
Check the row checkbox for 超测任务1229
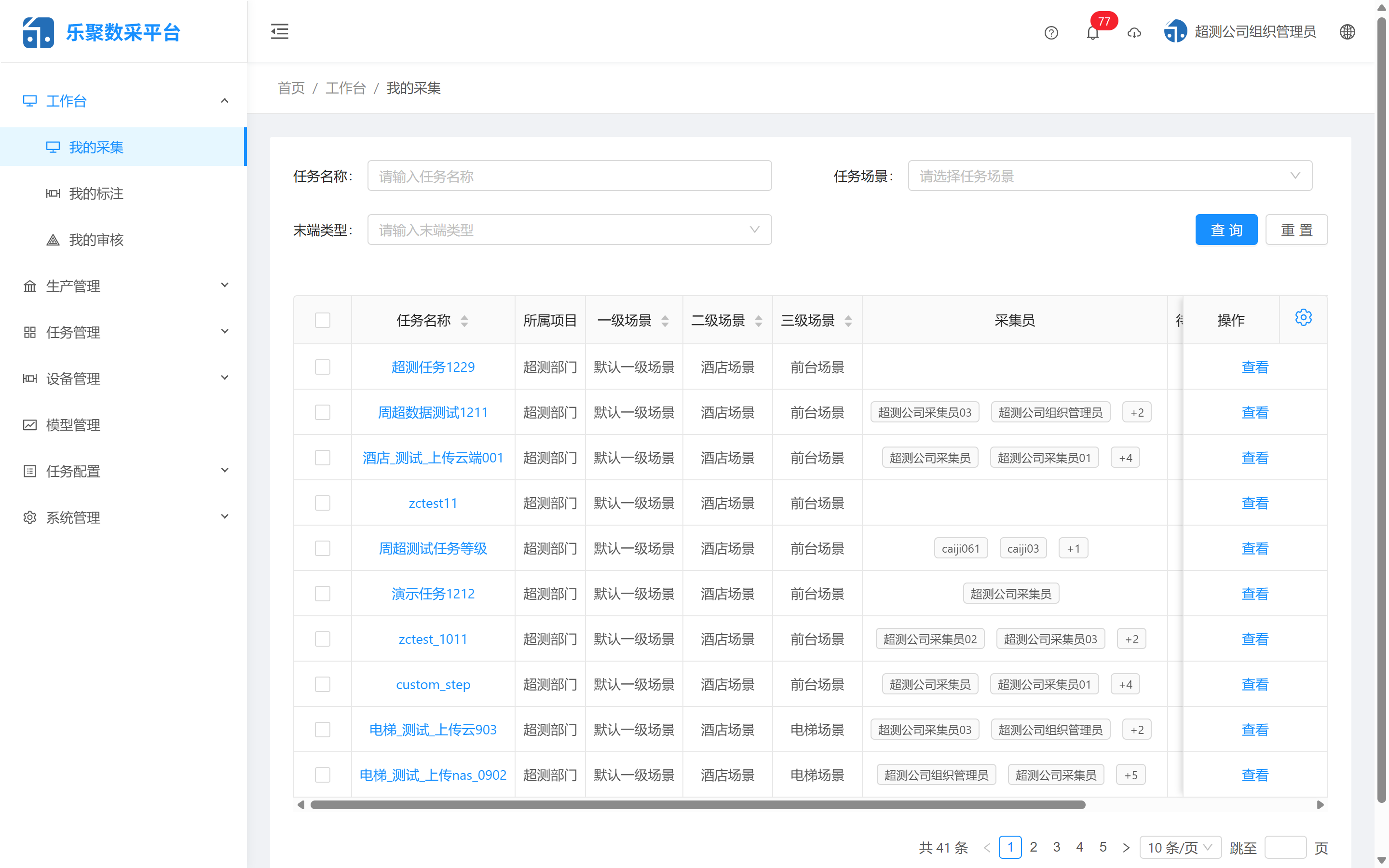[x=323, y=366]
